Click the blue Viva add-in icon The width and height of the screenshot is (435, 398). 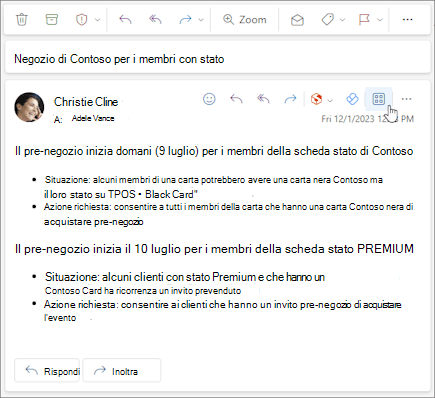pyautogui.click(x=352, y=99)
